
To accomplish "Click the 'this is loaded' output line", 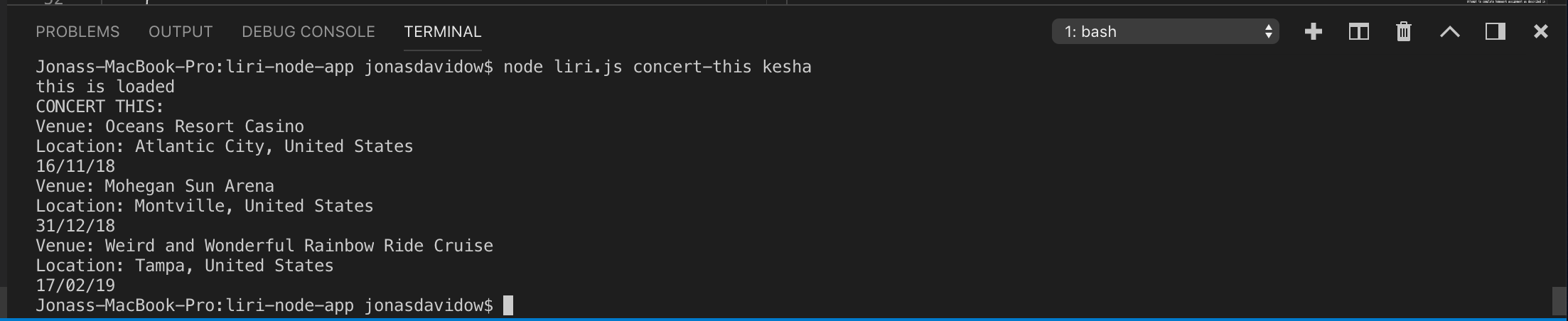I will point(105,87).
